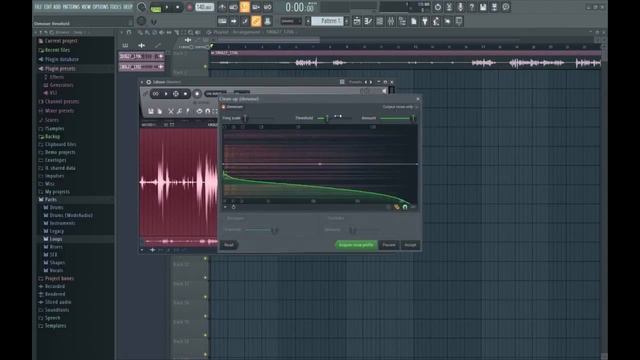
Task: Toggle the orange link/snap icon in toolbar
Action: pyautogui.click(x=256, y=21)
